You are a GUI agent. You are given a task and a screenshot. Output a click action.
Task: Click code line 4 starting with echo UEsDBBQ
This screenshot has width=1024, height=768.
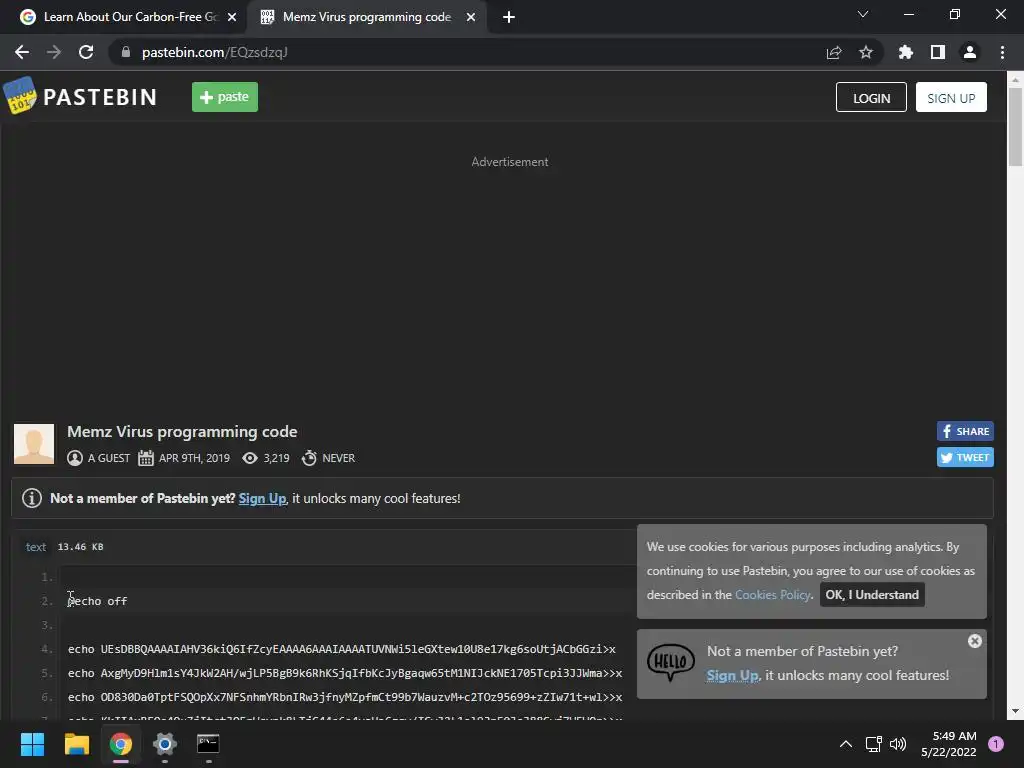[x=342, y=649]
